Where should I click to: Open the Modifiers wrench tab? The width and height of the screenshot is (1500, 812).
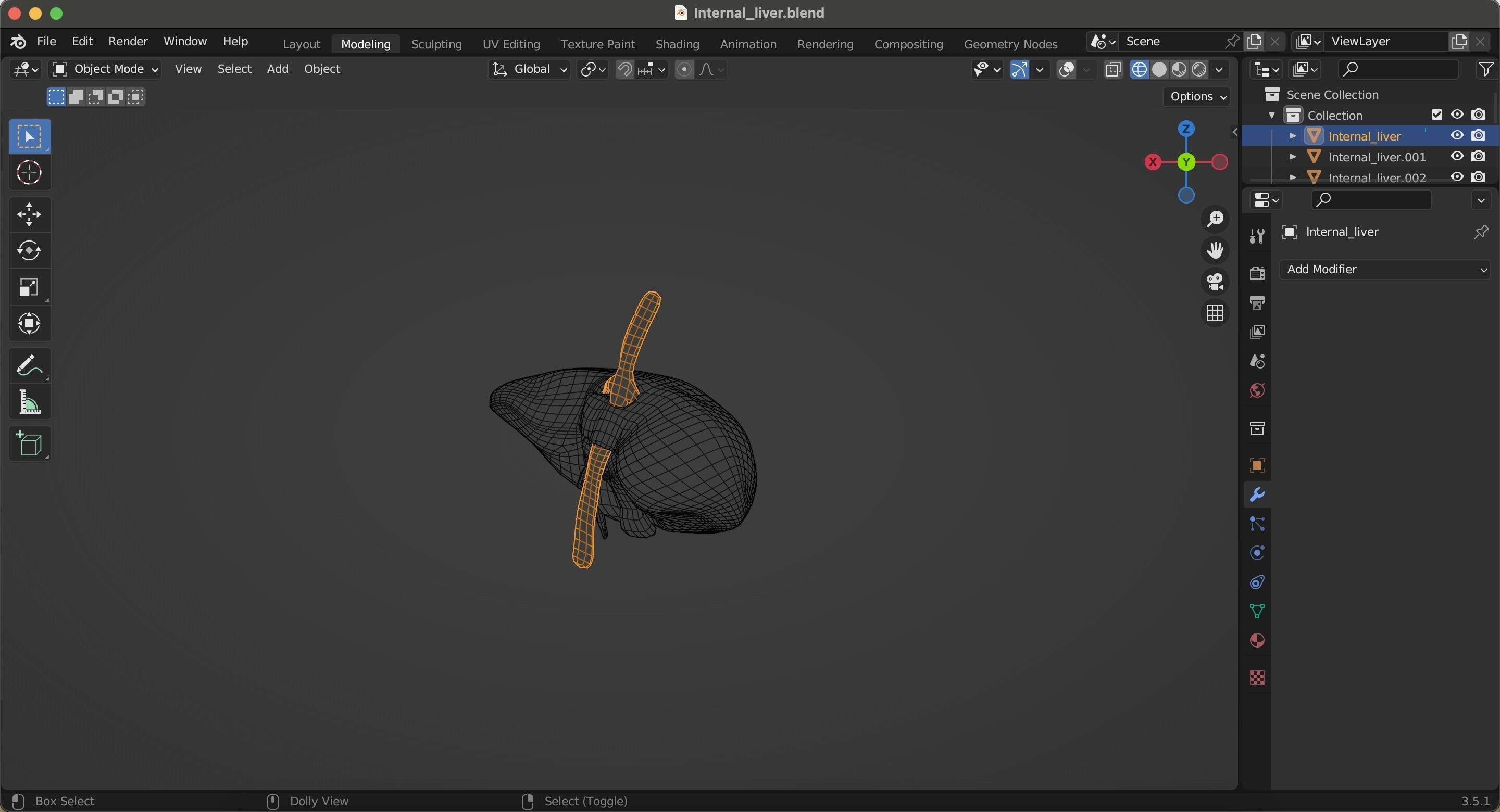tap(1257, 495)
